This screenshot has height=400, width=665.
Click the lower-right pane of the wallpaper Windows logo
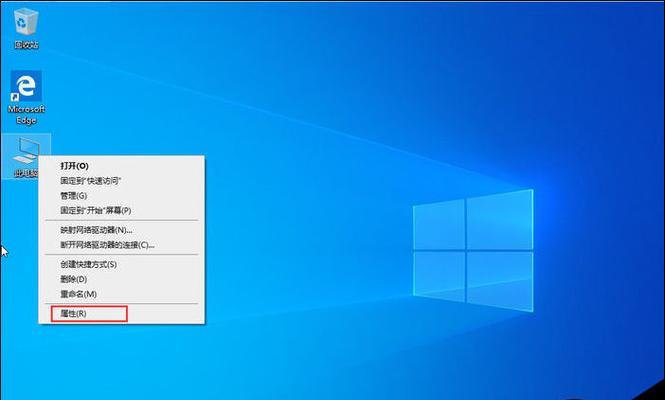coord(499,278)
